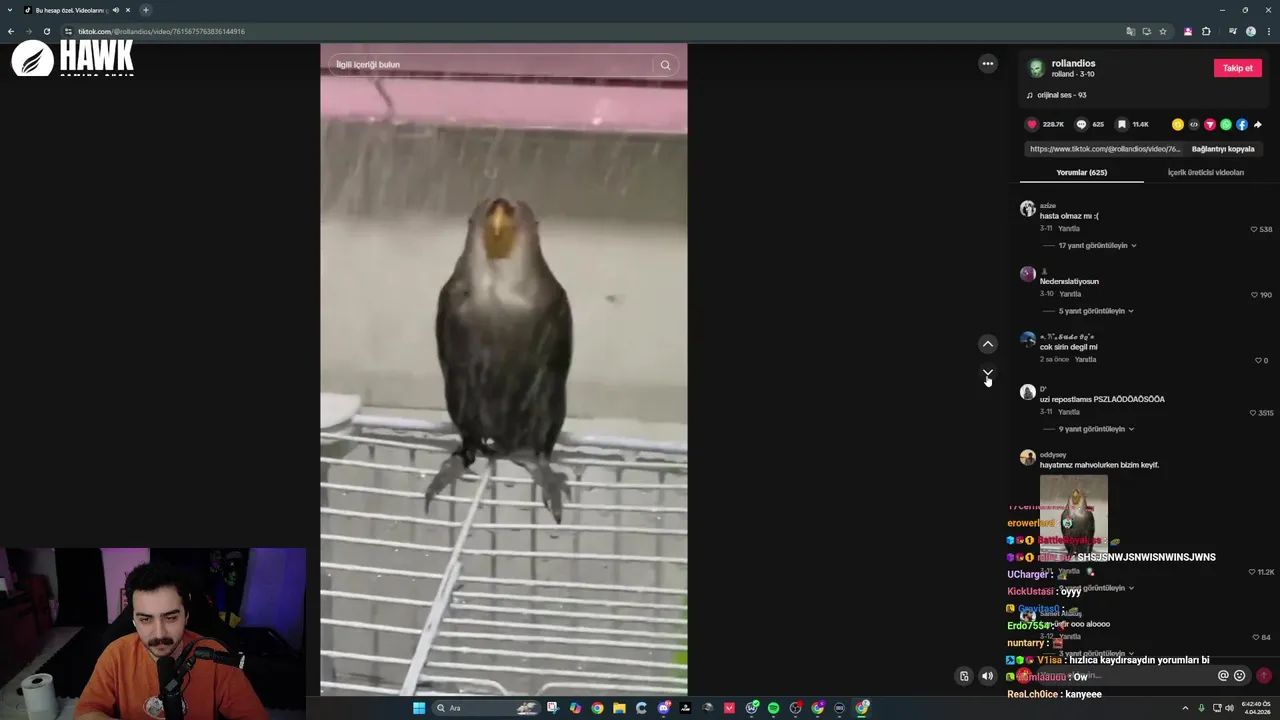Click the Chrome back arrow

coord(11,31)
